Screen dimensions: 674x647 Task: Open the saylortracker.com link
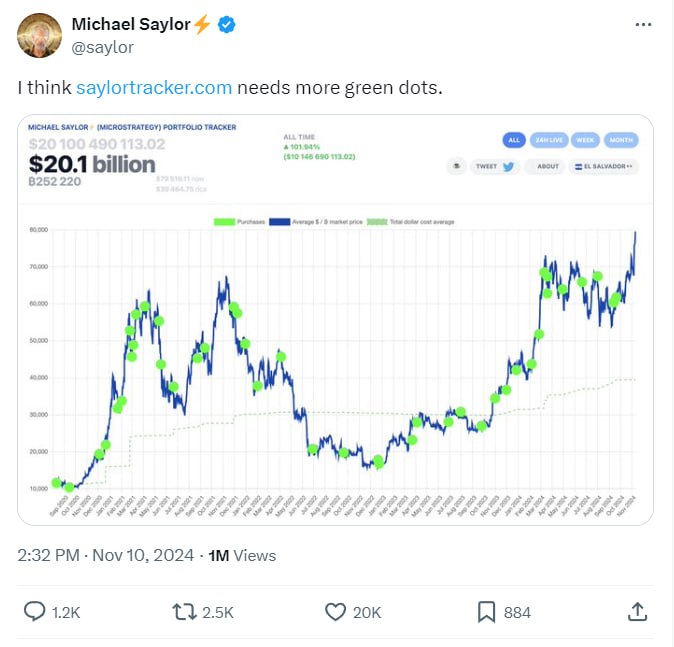click(154, 88)
